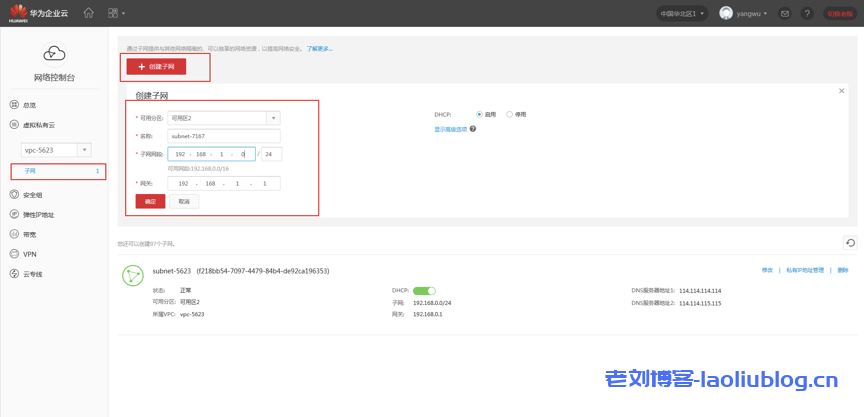
Task: Click the 弹性IP地址 sidebar icon
Action: (x=14, y=215)
